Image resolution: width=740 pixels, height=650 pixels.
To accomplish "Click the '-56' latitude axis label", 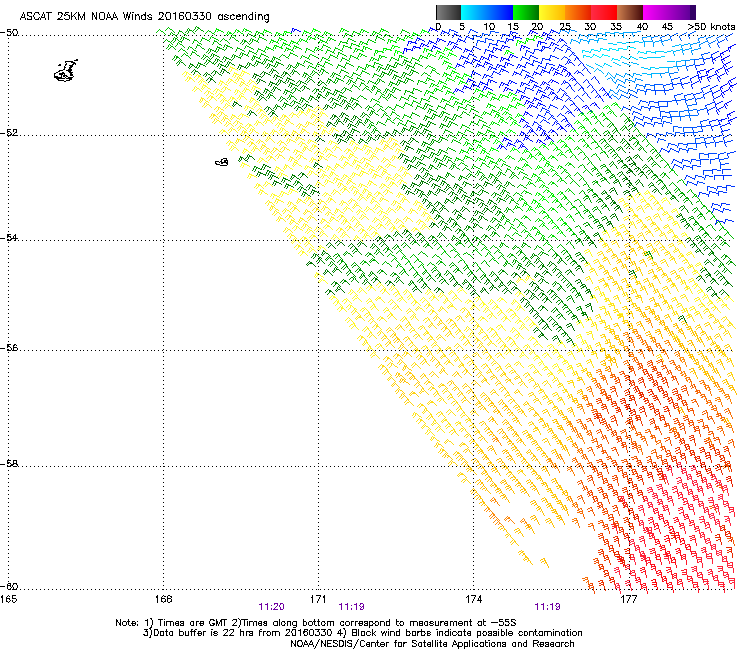I will click(x=9, y=347).
